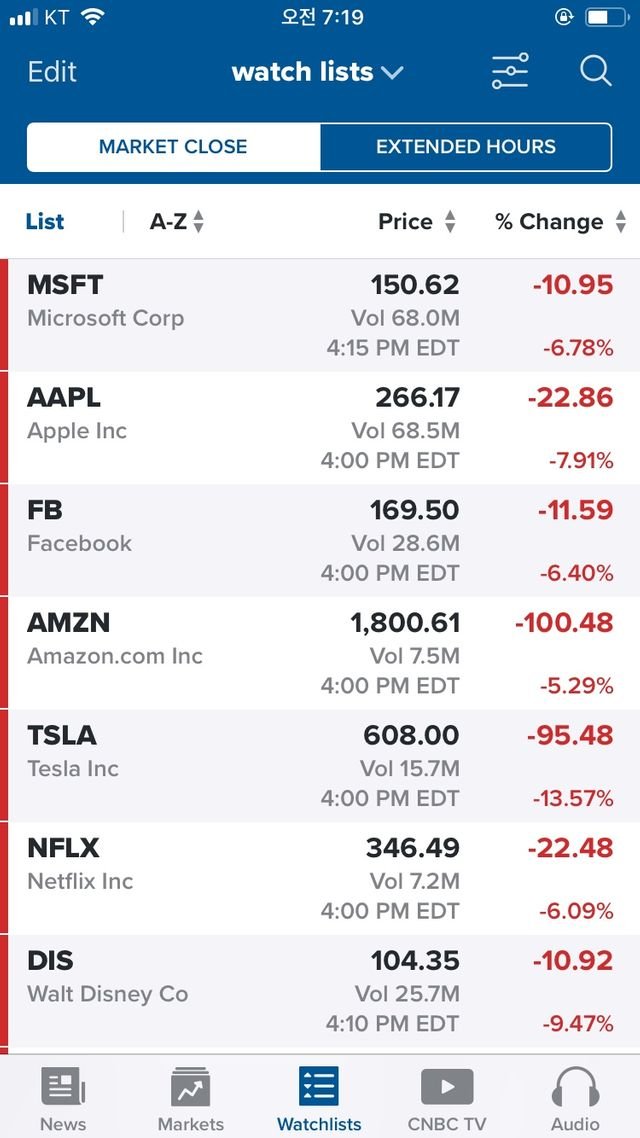The image size is (640, 1138).
Task: Expand the watch lists dropdown
Action: (317, 72)
